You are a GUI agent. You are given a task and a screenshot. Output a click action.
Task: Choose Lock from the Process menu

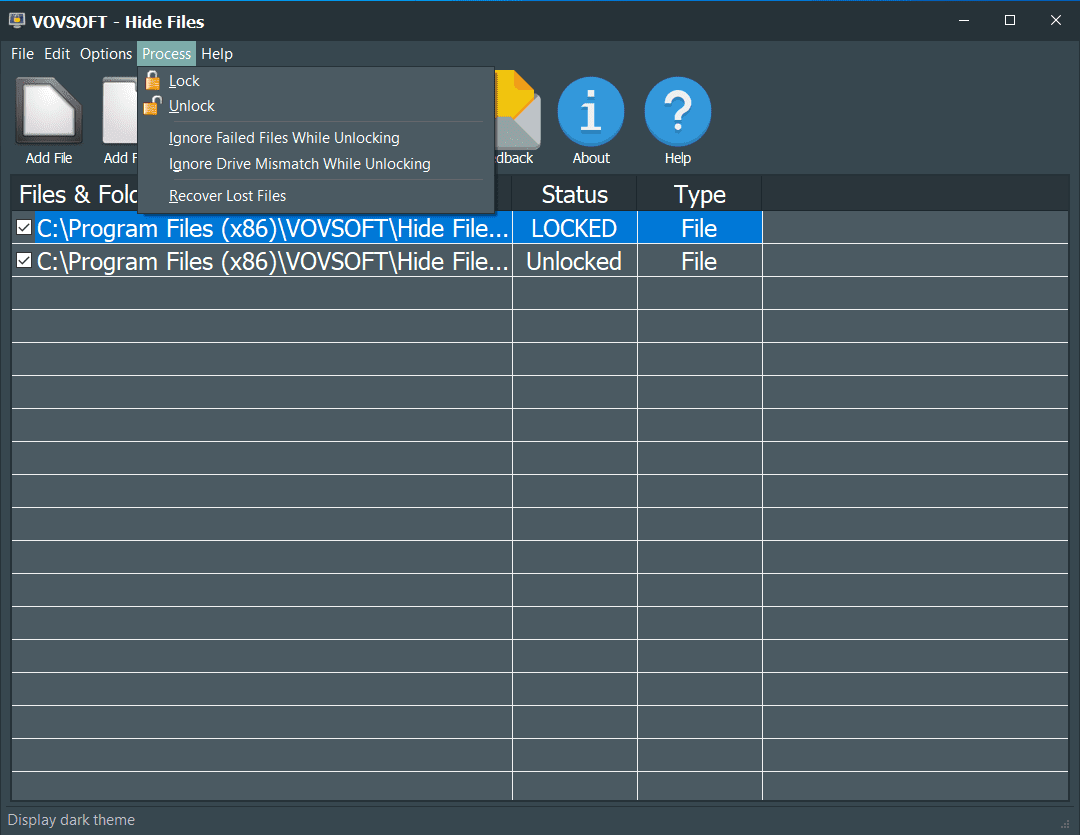coord(316,81)
